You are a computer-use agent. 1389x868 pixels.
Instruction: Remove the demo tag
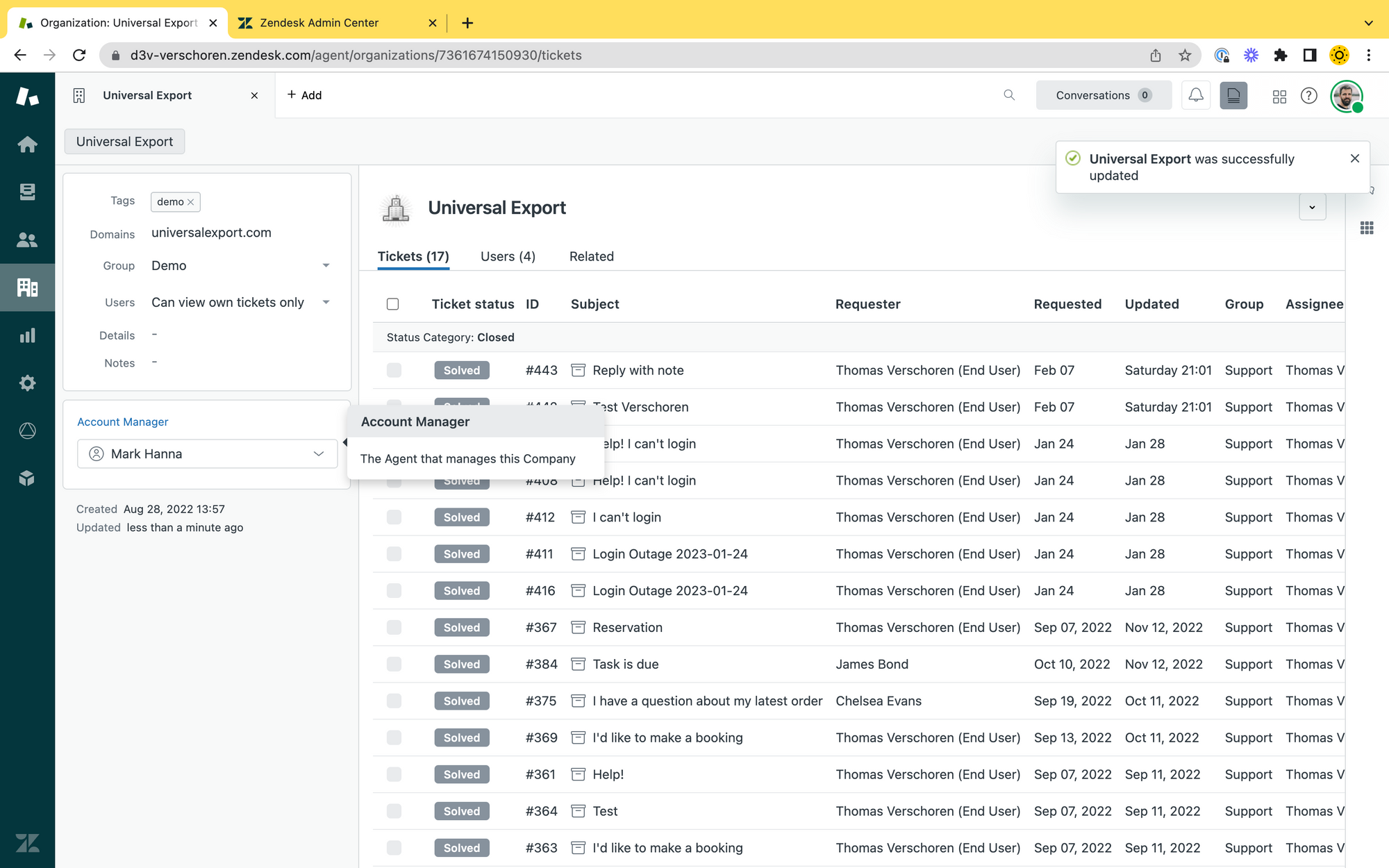tap(190, 202)
